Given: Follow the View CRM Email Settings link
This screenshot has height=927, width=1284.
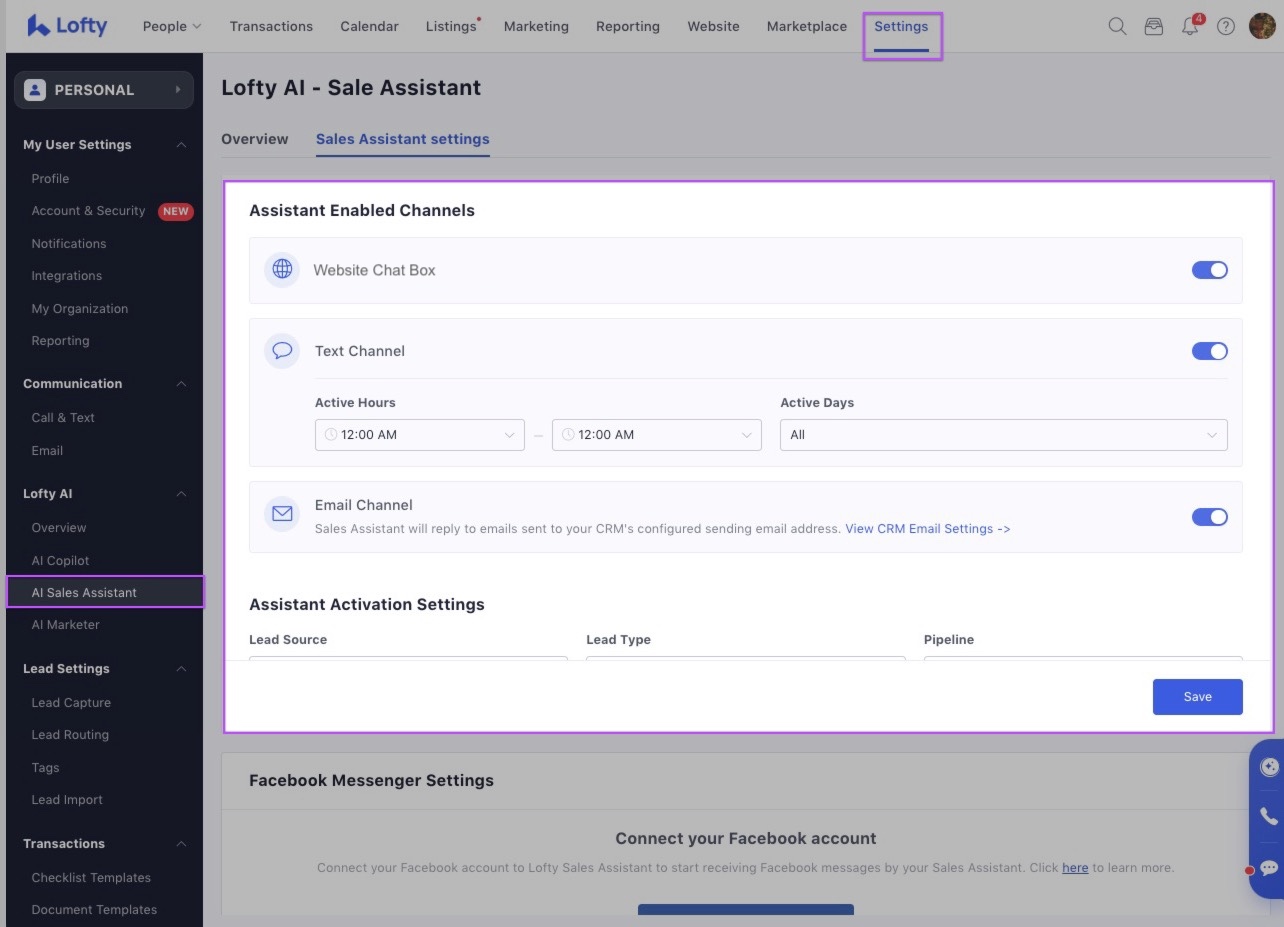Looking at the screenshot, I should (927, 528).
